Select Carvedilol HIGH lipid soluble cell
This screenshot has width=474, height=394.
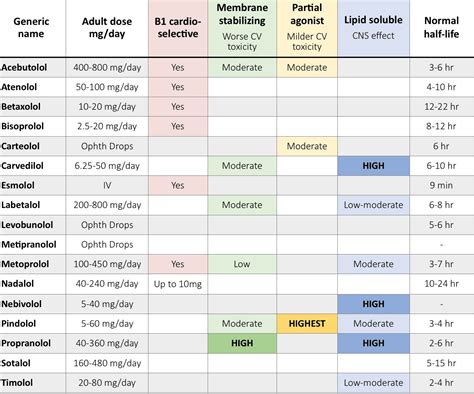(x=373, y=166)
